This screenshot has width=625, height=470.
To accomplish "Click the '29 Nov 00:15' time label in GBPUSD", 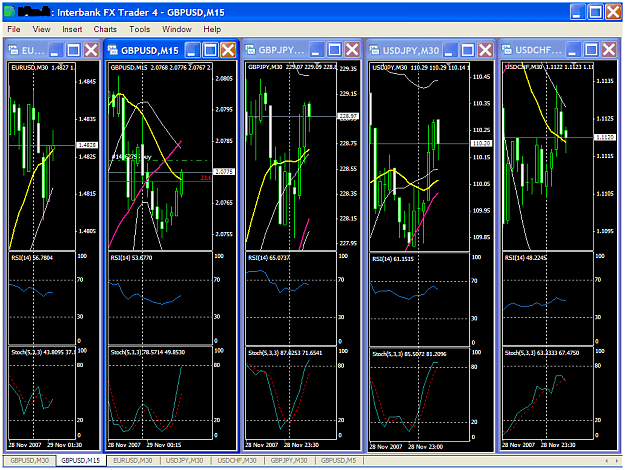I will [x=164, y=445].
